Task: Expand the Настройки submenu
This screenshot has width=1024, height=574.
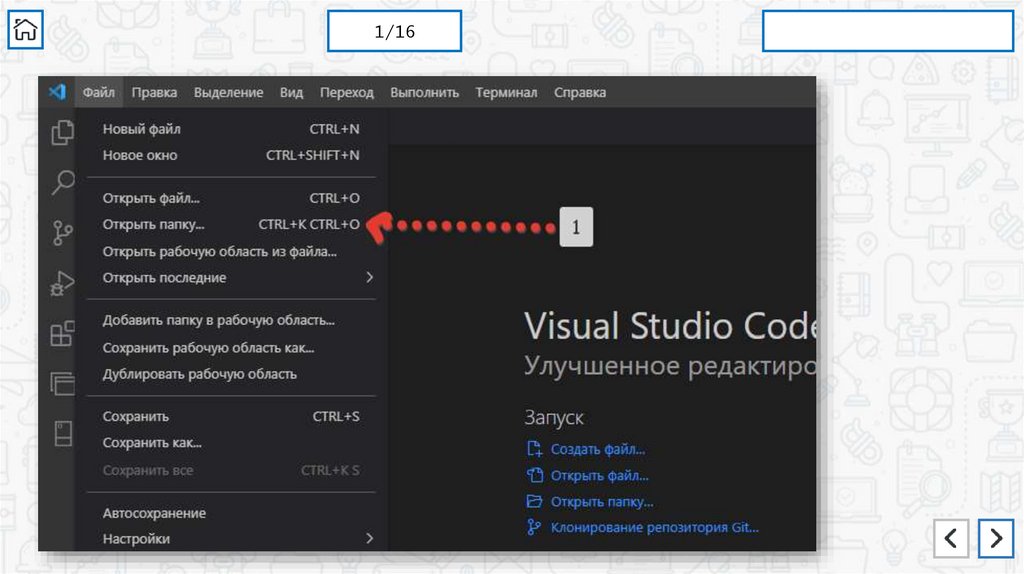Action: tap(231, 539)
